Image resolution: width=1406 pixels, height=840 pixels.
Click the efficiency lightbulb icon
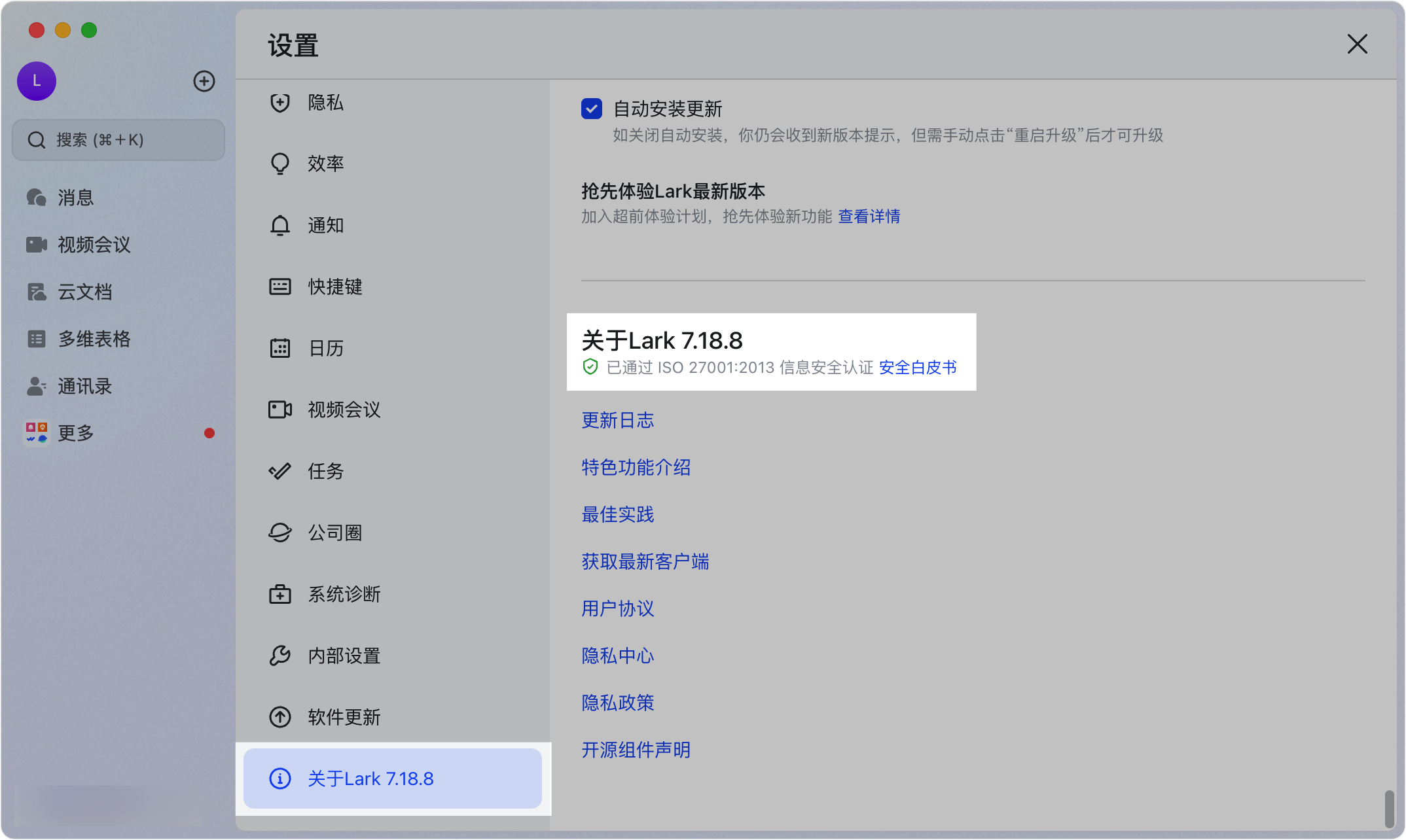pyautogui.click(x=280, y=164)
